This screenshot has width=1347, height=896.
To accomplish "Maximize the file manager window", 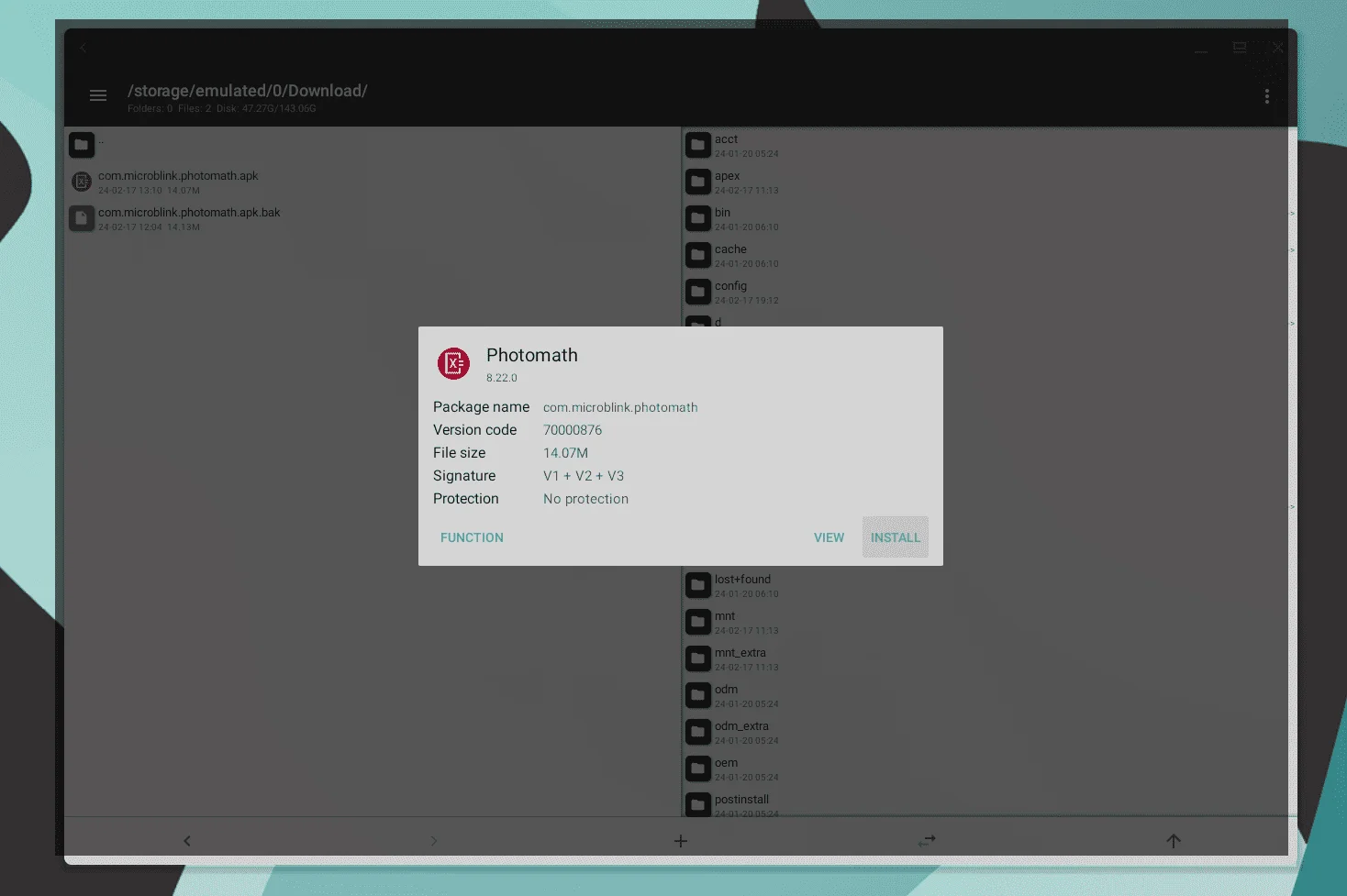I will (1240, 48).
